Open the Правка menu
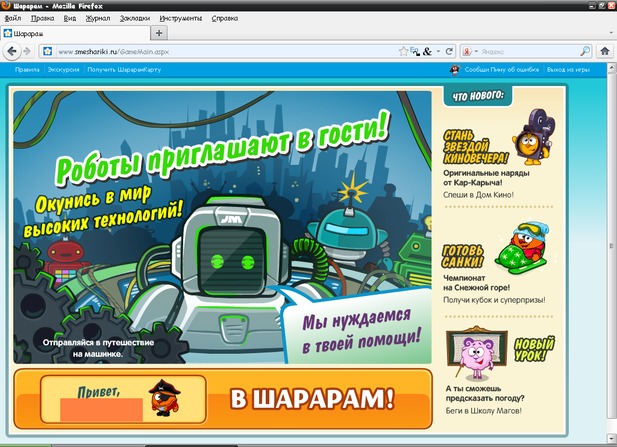Viewport: 617px width, 447px height. click(42, 18)
